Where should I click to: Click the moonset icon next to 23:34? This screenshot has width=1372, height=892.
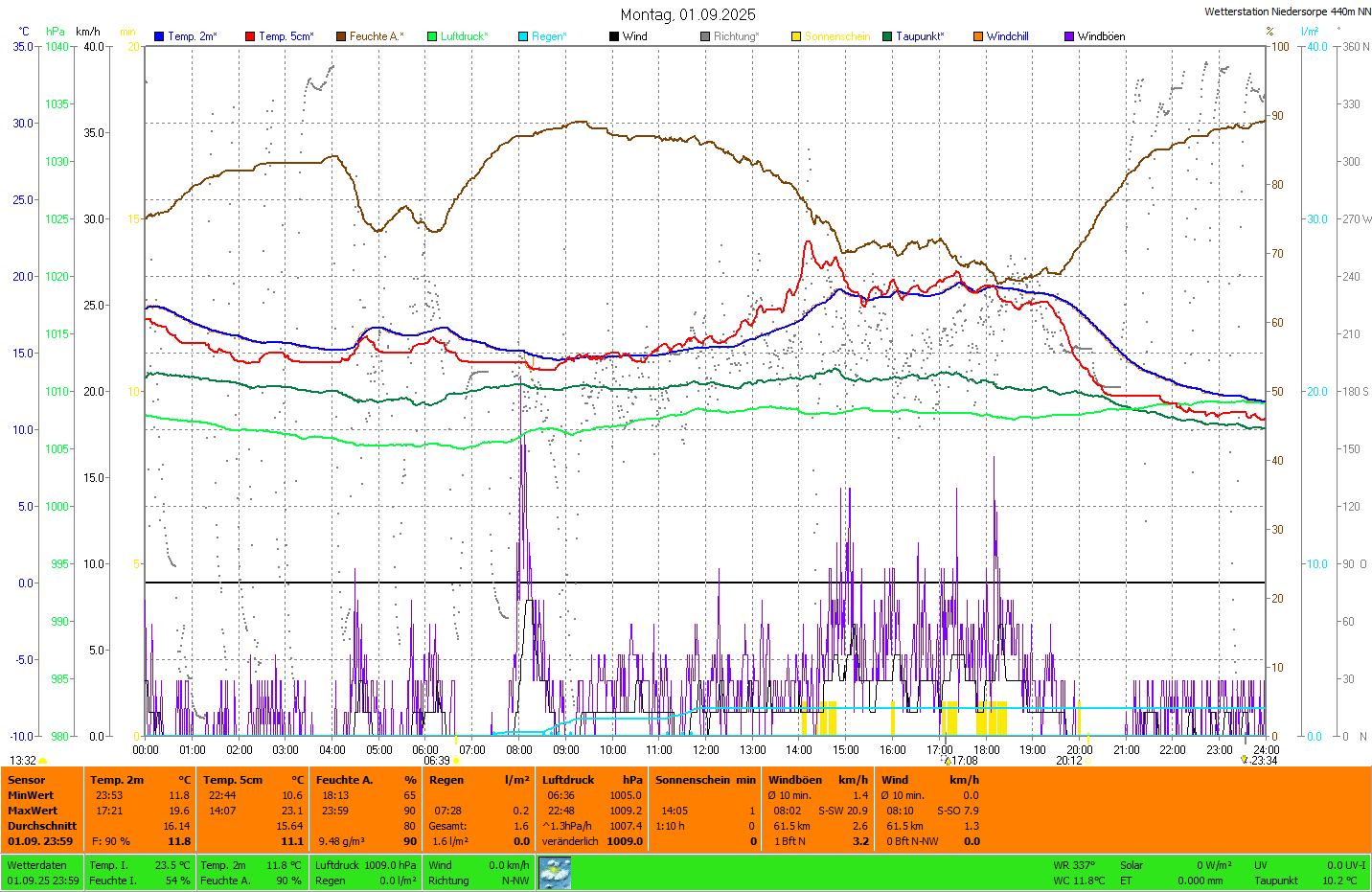coord(1245,760)
